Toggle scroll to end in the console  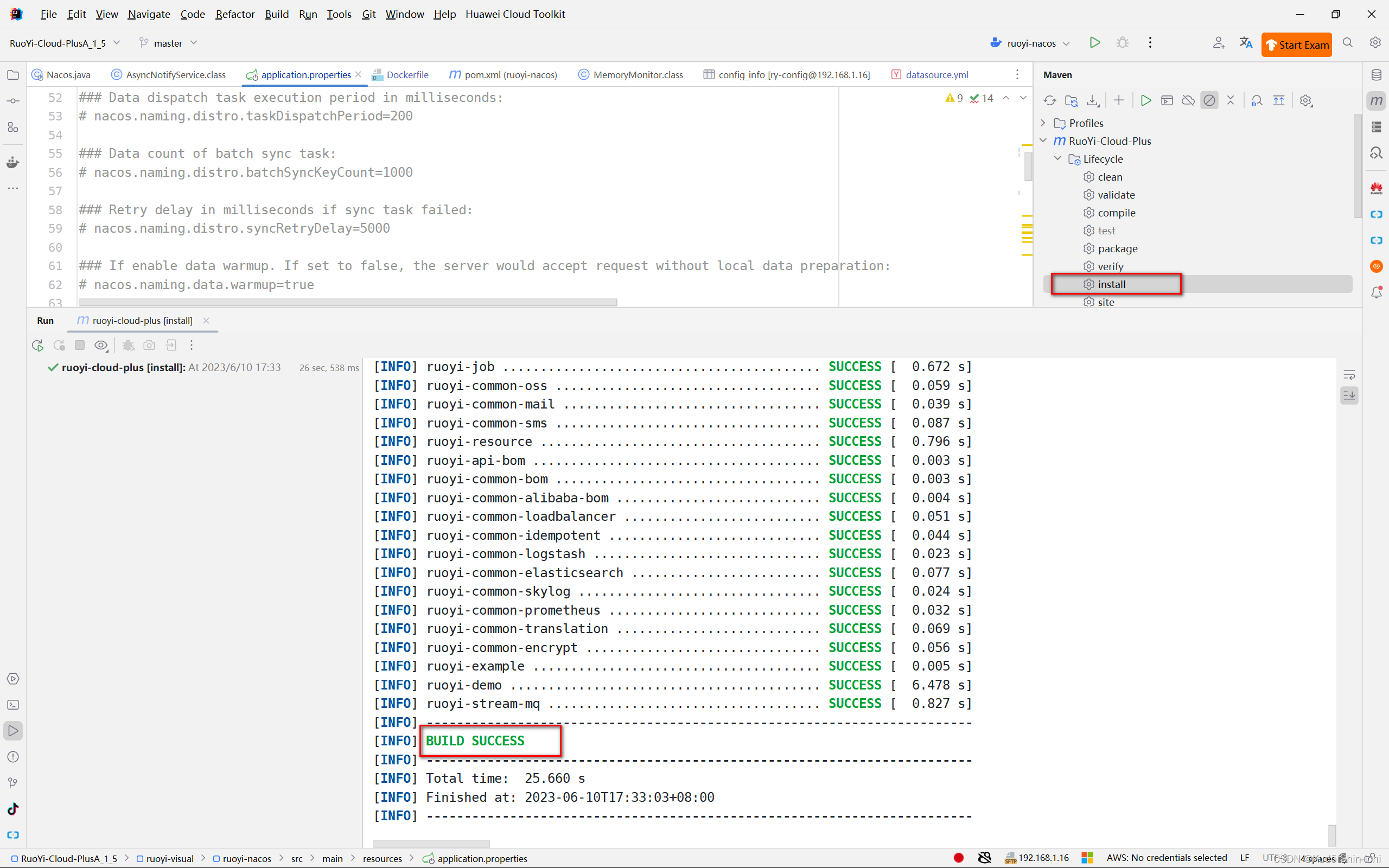click(1349, 395)
